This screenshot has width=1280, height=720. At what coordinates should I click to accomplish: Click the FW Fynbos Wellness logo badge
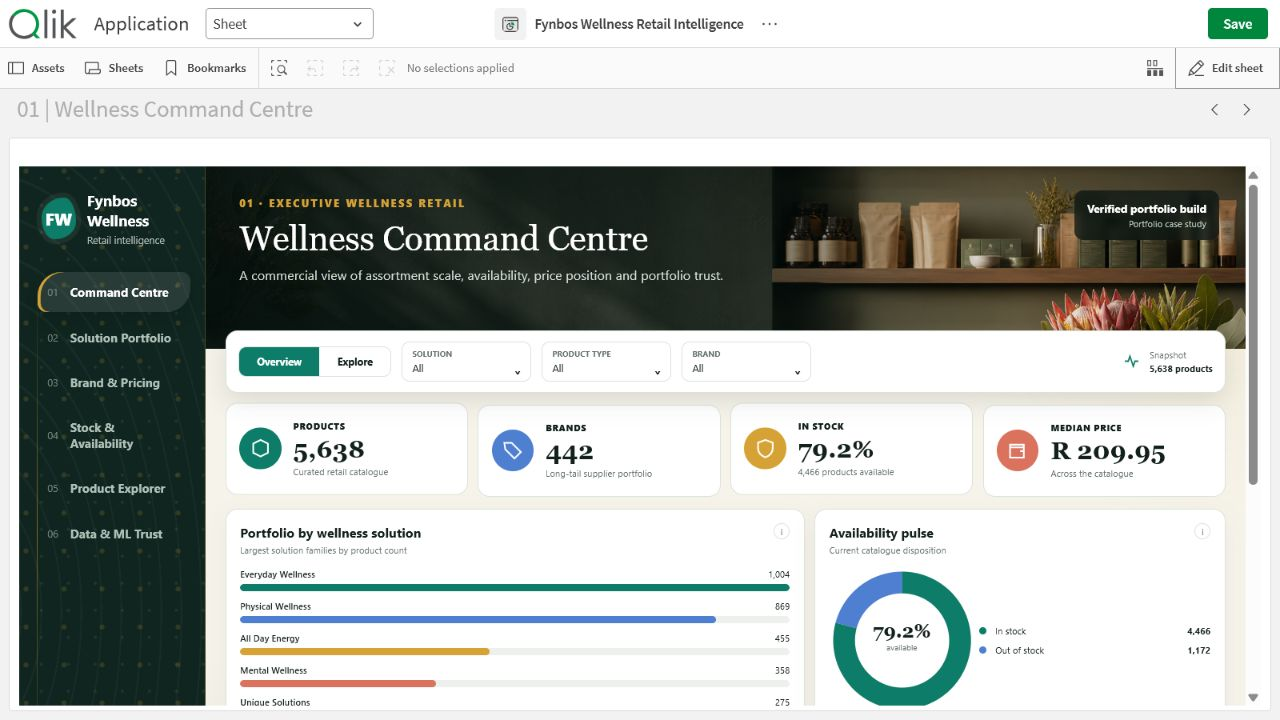pyautogui.click(x=58, y=220)
